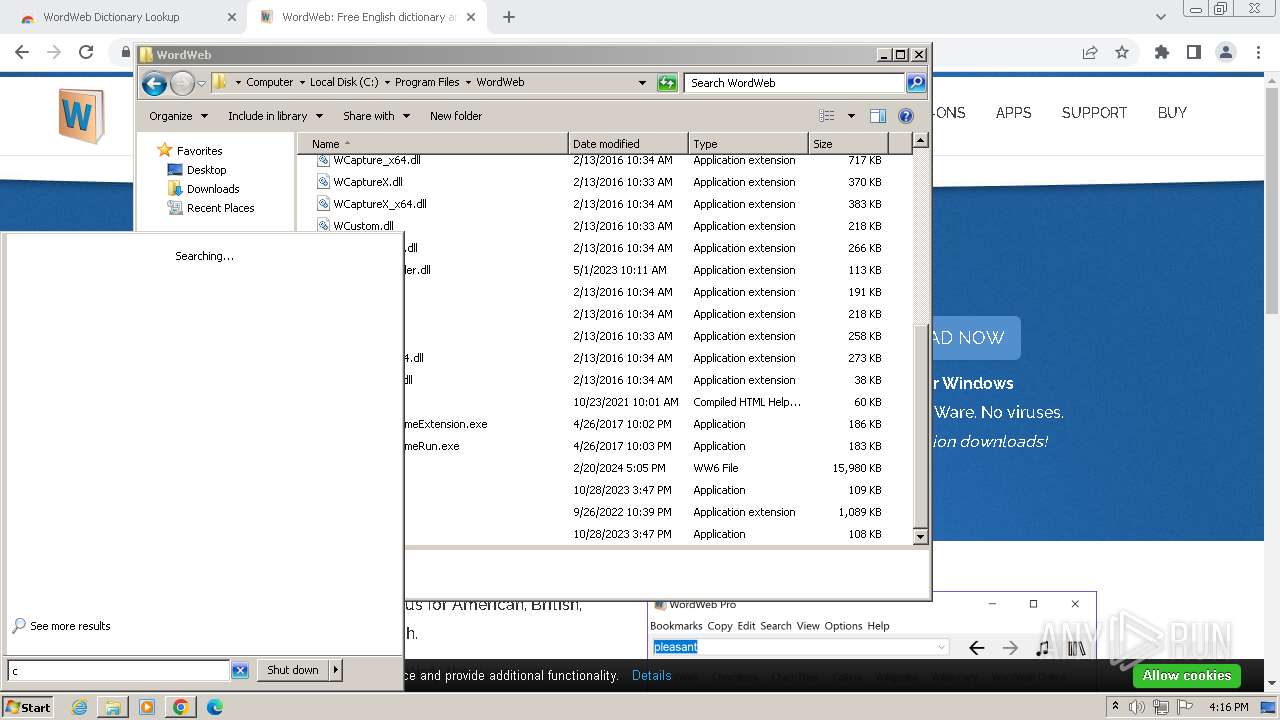Click the file list scroll down arrow

pos(921,537)
